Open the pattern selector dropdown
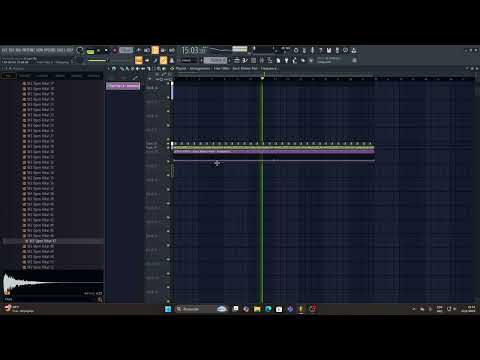Image resolution: width=480 pixels, height=360 pixels. [x=216, y=60]
